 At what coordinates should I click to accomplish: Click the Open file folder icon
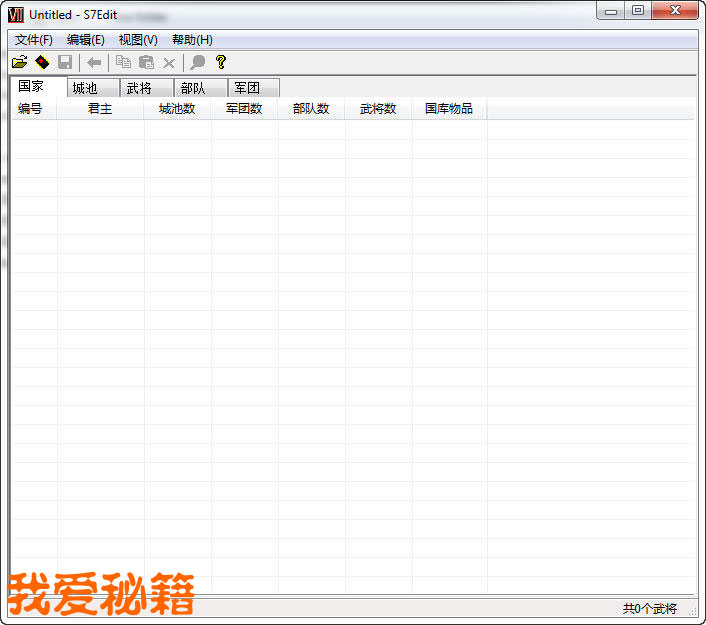[19, 62]
